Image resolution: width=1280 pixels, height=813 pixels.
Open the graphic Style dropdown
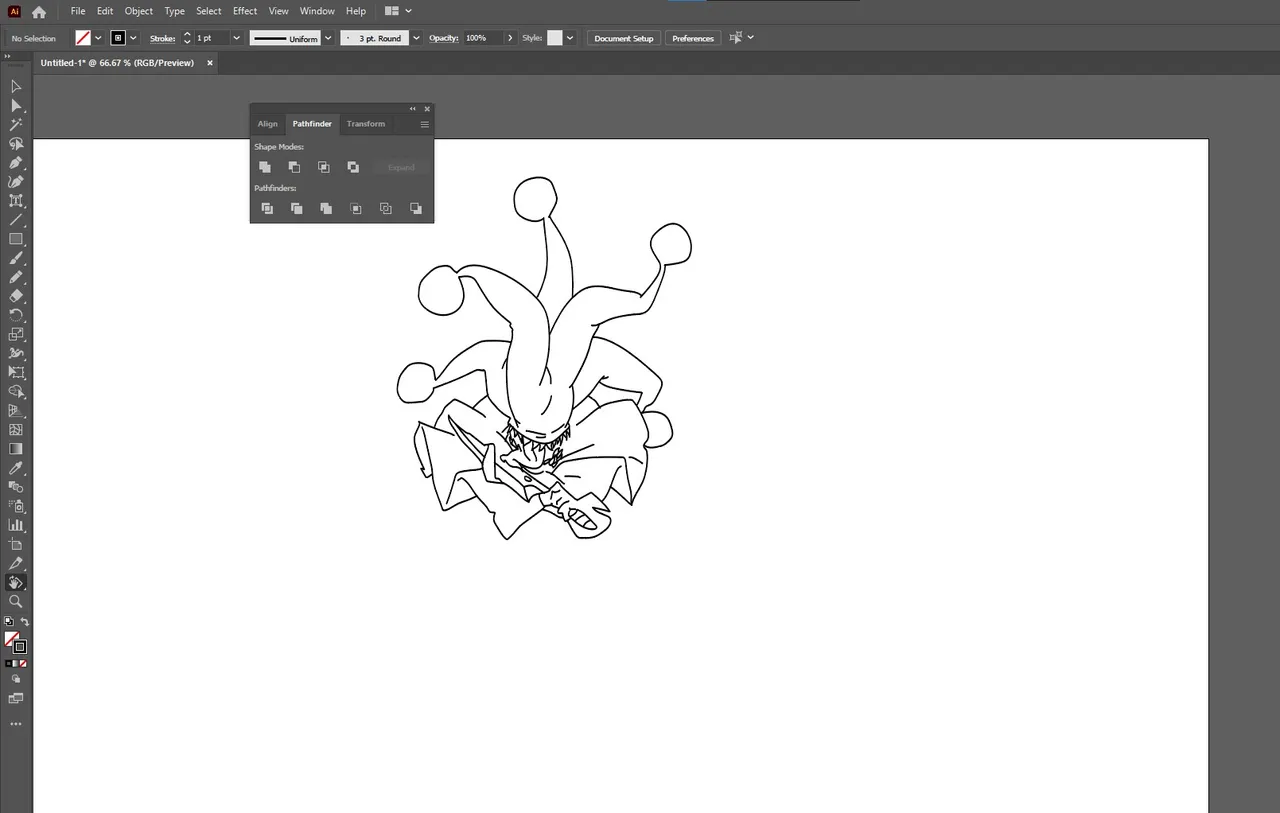[570, 38]
